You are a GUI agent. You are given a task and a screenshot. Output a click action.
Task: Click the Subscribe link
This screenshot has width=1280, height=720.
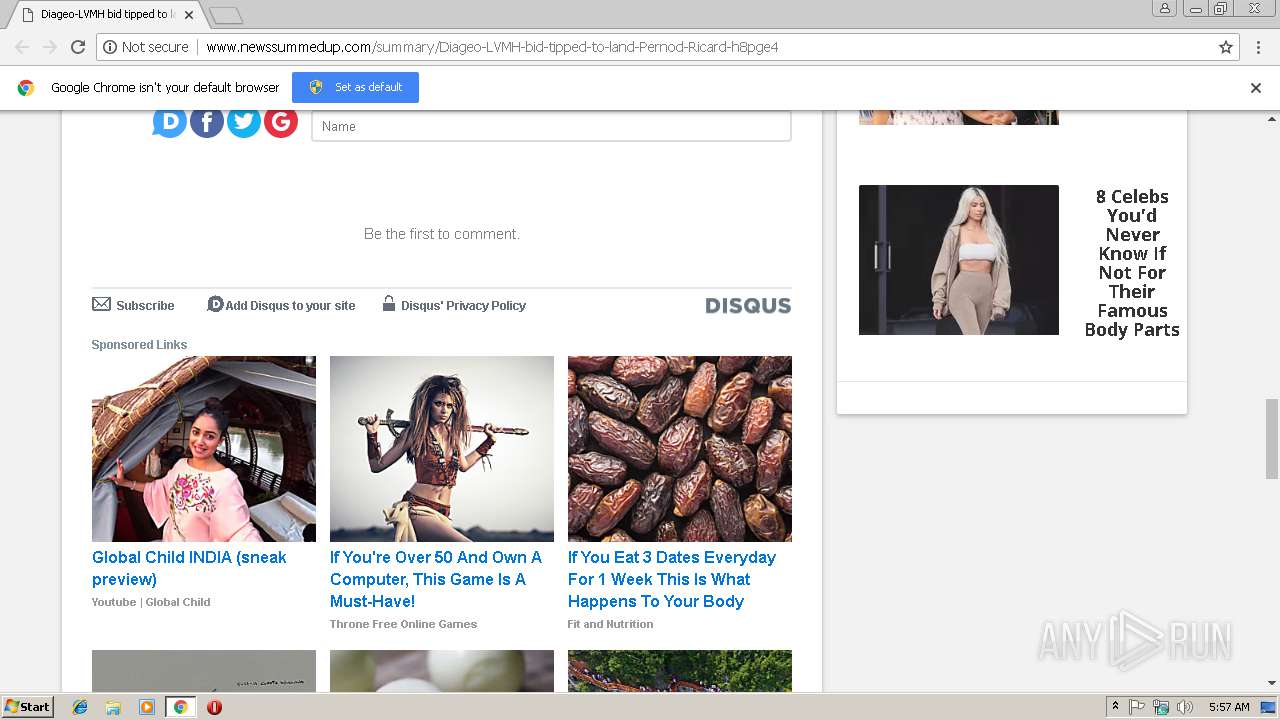coord(134,305)
